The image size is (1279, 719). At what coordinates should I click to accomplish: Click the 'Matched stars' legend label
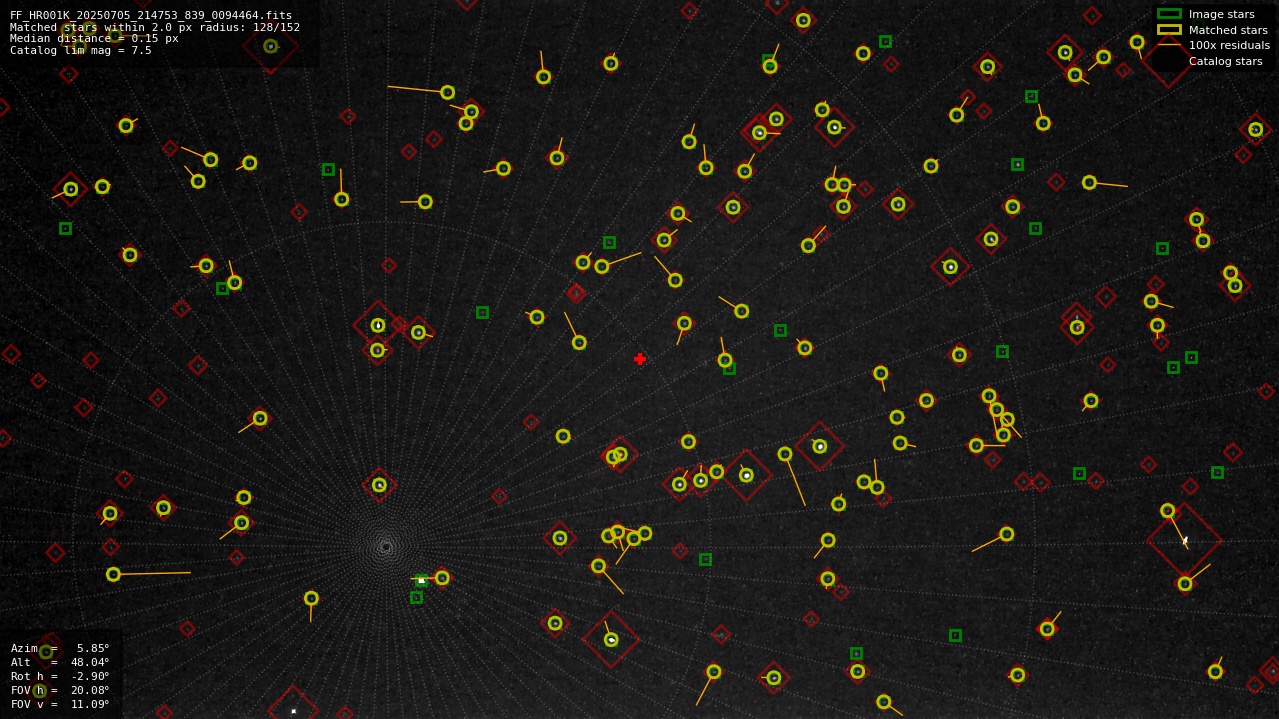[x=1228, y=30]
